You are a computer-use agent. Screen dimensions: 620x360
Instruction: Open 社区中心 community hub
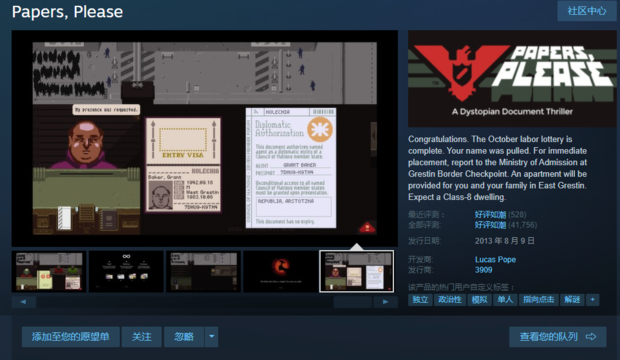click(x=587, y=11)
